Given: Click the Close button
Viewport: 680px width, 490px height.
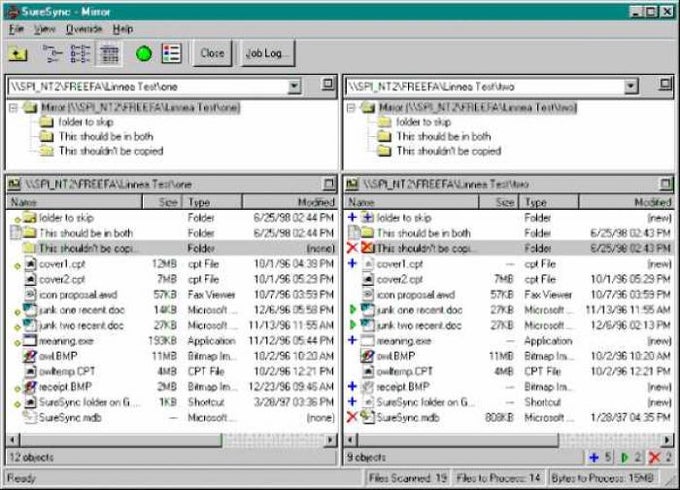Looking at the screenshot, I should click(x=212, y=53).
